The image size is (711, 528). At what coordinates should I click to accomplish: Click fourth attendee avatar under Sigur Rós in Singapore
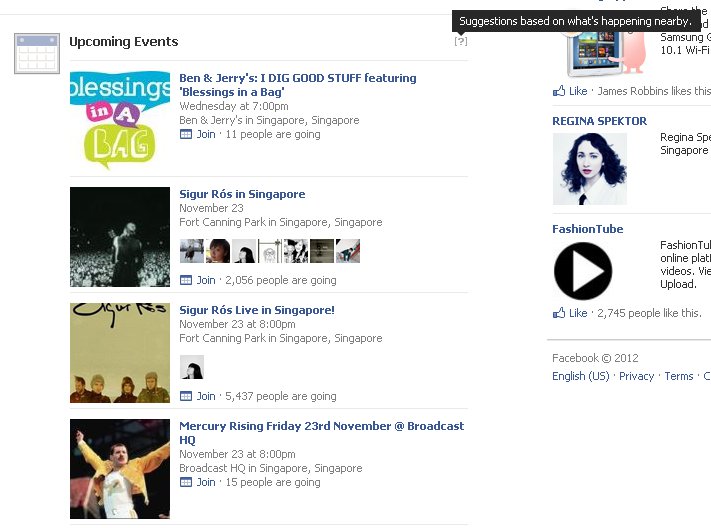tap(270, 251)
